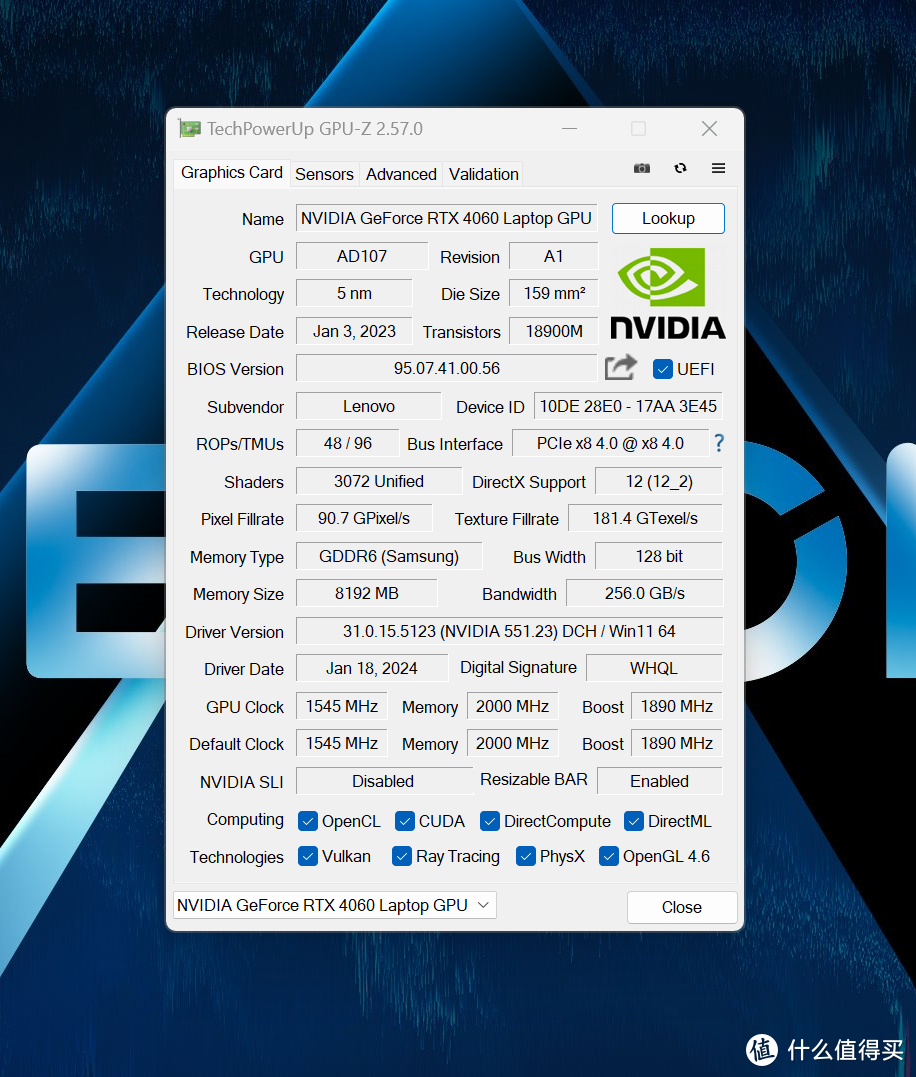
Task: Click the Revision value A1
Action: click(553, 256)
